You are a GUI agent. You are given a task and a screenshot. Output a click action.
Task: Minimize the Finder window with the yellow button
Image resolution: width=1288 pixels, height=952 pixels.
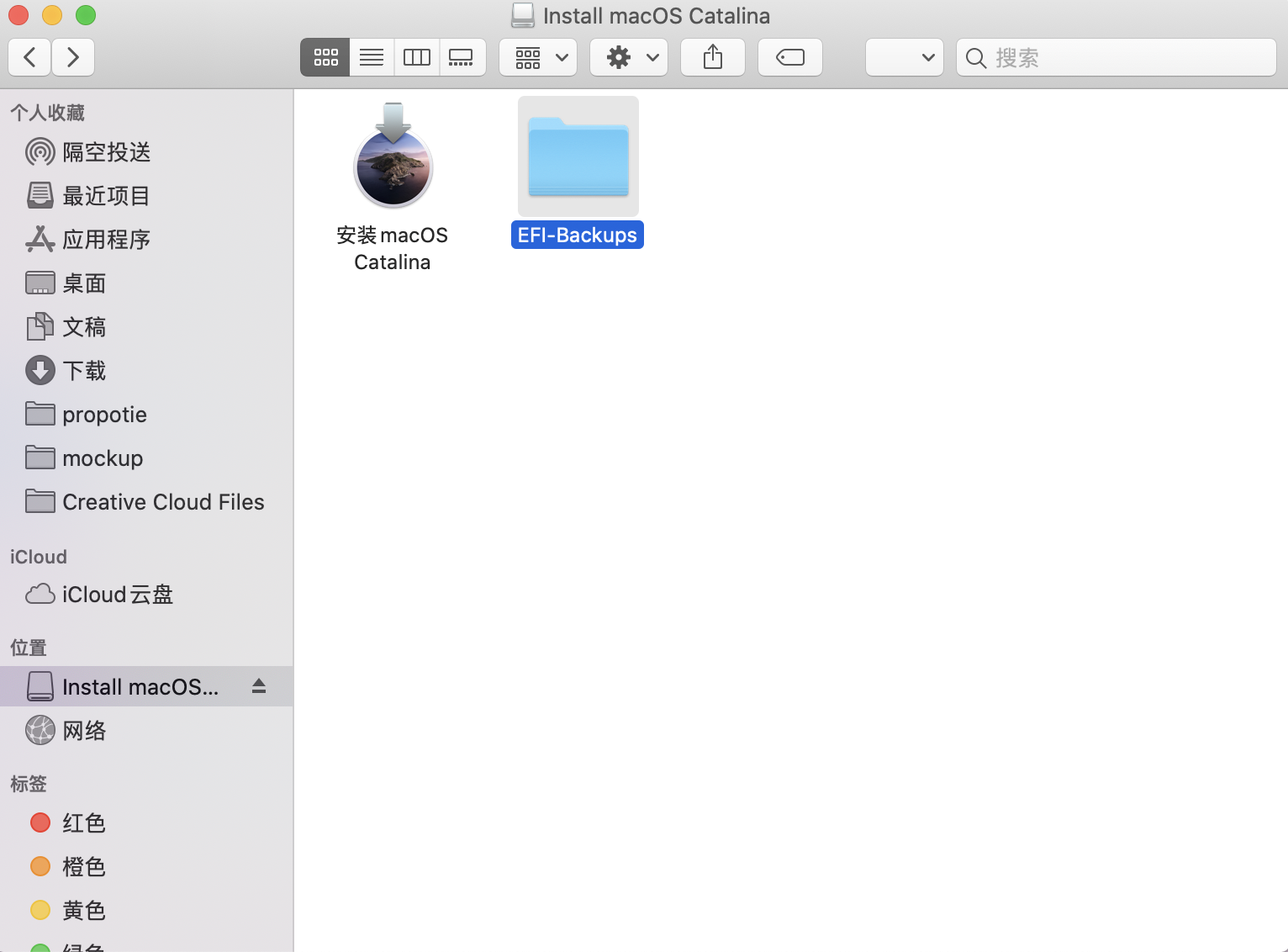[52, 15]
